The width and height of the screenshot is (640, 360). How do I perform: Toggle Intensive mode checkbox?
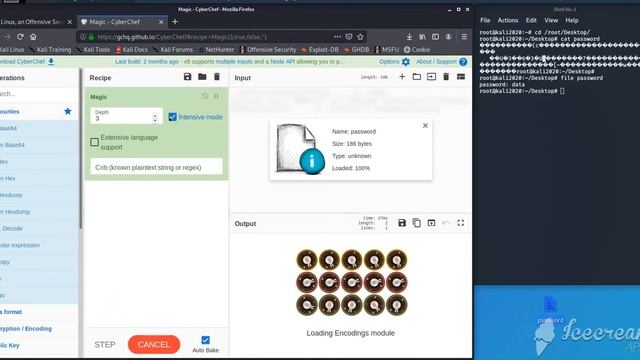172,117
